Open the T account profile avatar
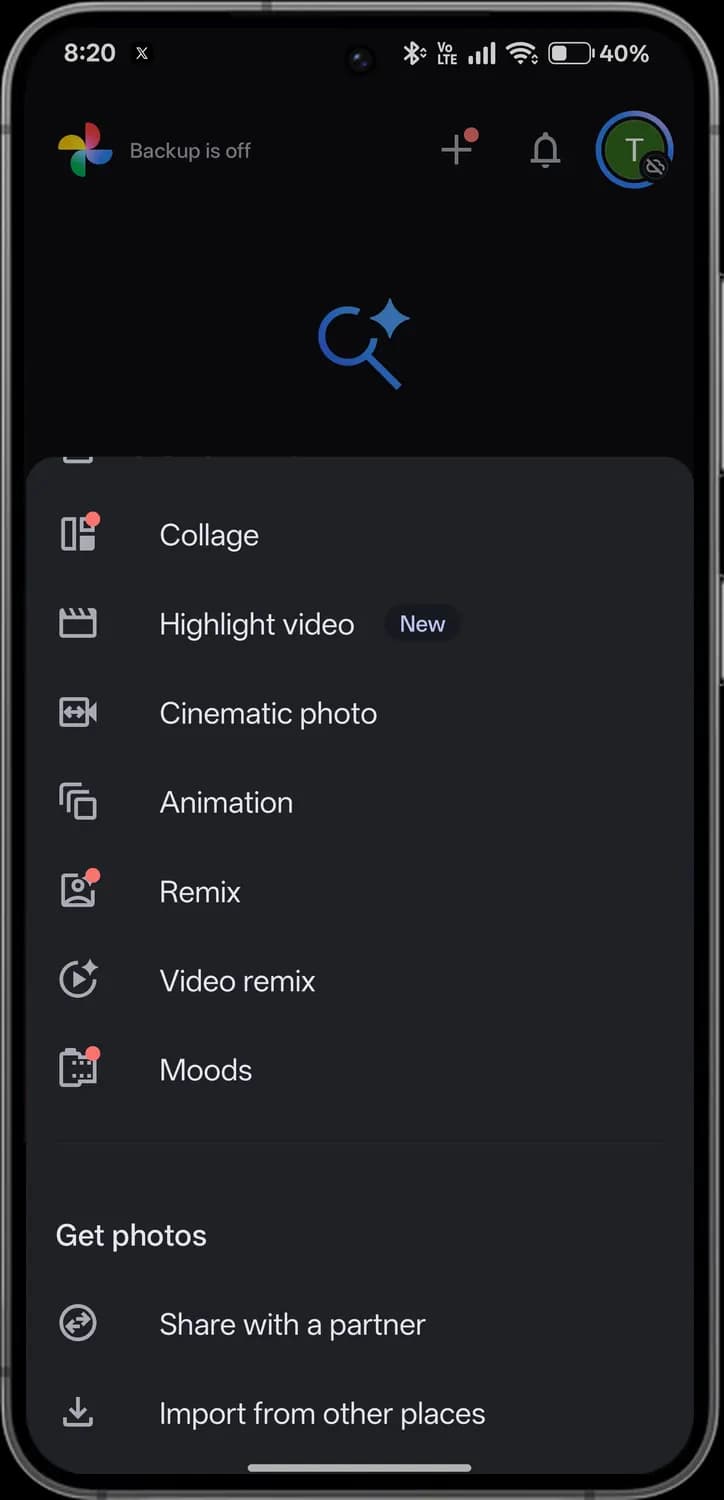Screen dimensions: 724x1500 tap(634, 150)
